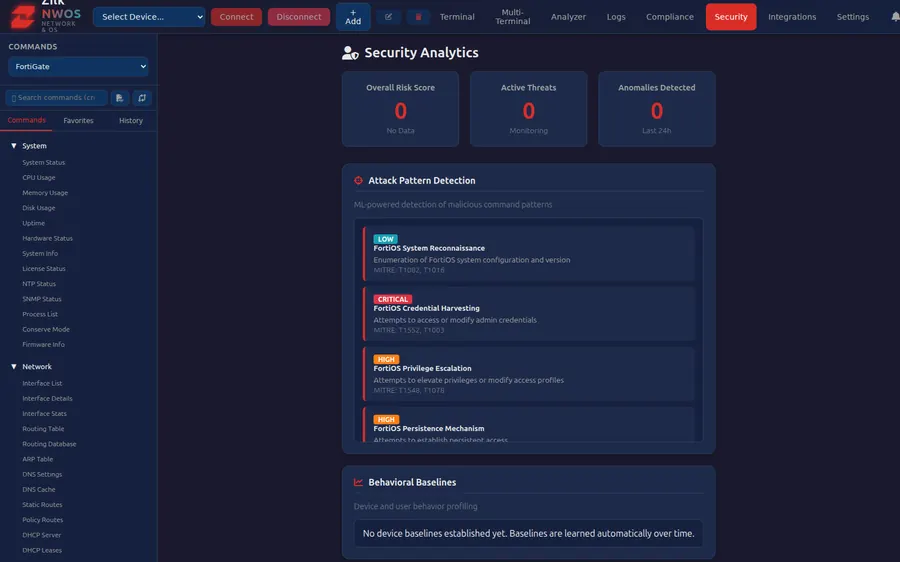Click the FortiOS System Reconnaissance pattern
The width and height of the screenshot is (900, 562).
tap(529, 254)
